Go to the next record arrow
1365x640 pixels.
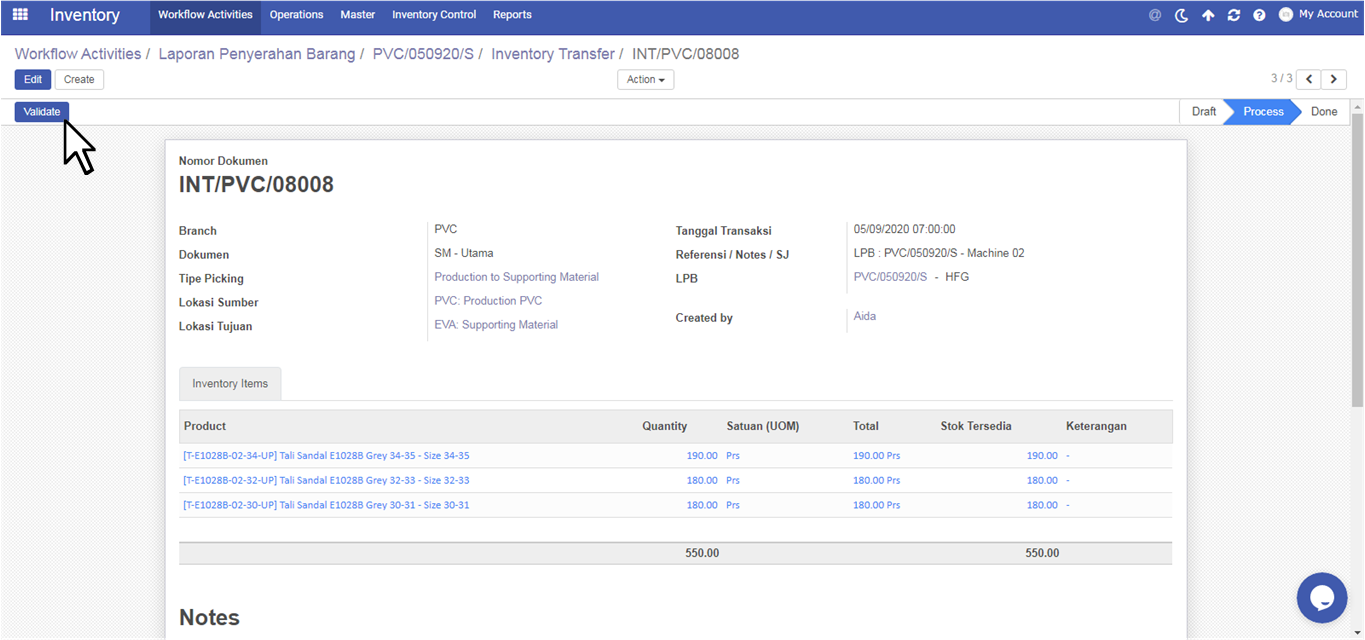1334,79
